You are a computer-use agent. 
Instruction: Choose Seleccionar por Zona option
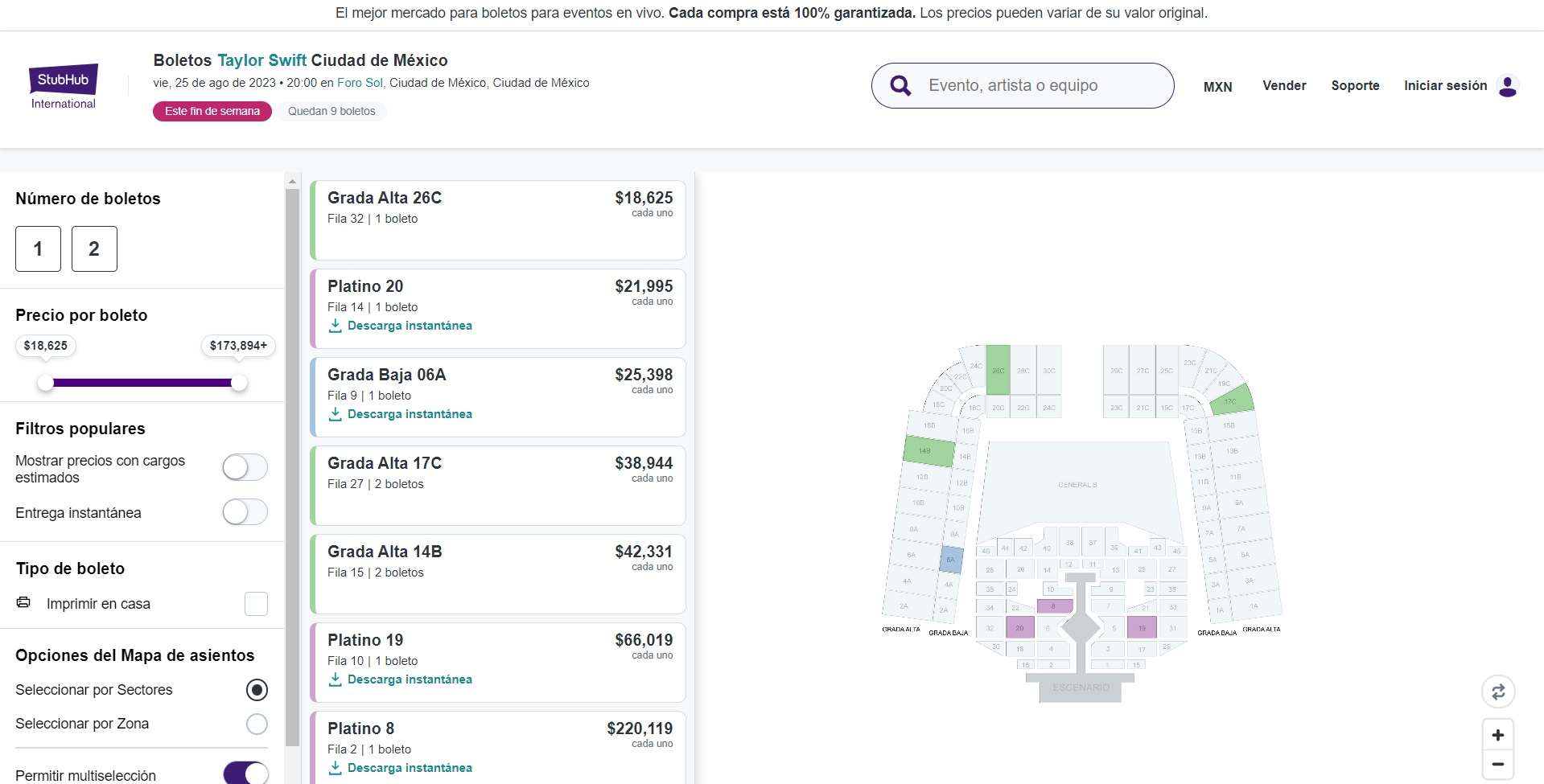tap(257, 724)
